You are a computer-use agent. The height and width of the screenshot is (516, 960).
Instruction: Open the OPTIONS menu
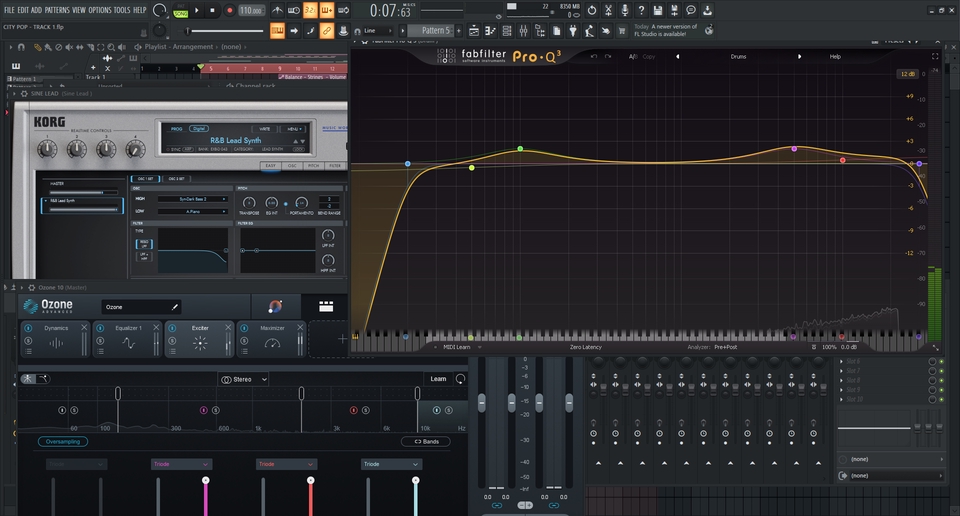click(100, 10)
